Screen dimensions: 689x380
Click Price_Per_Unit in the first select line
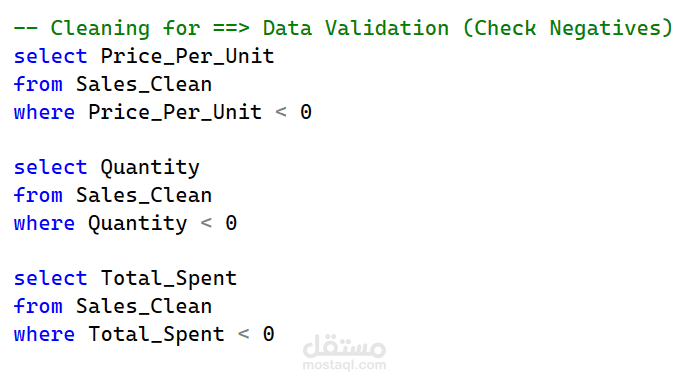[188, 57]
